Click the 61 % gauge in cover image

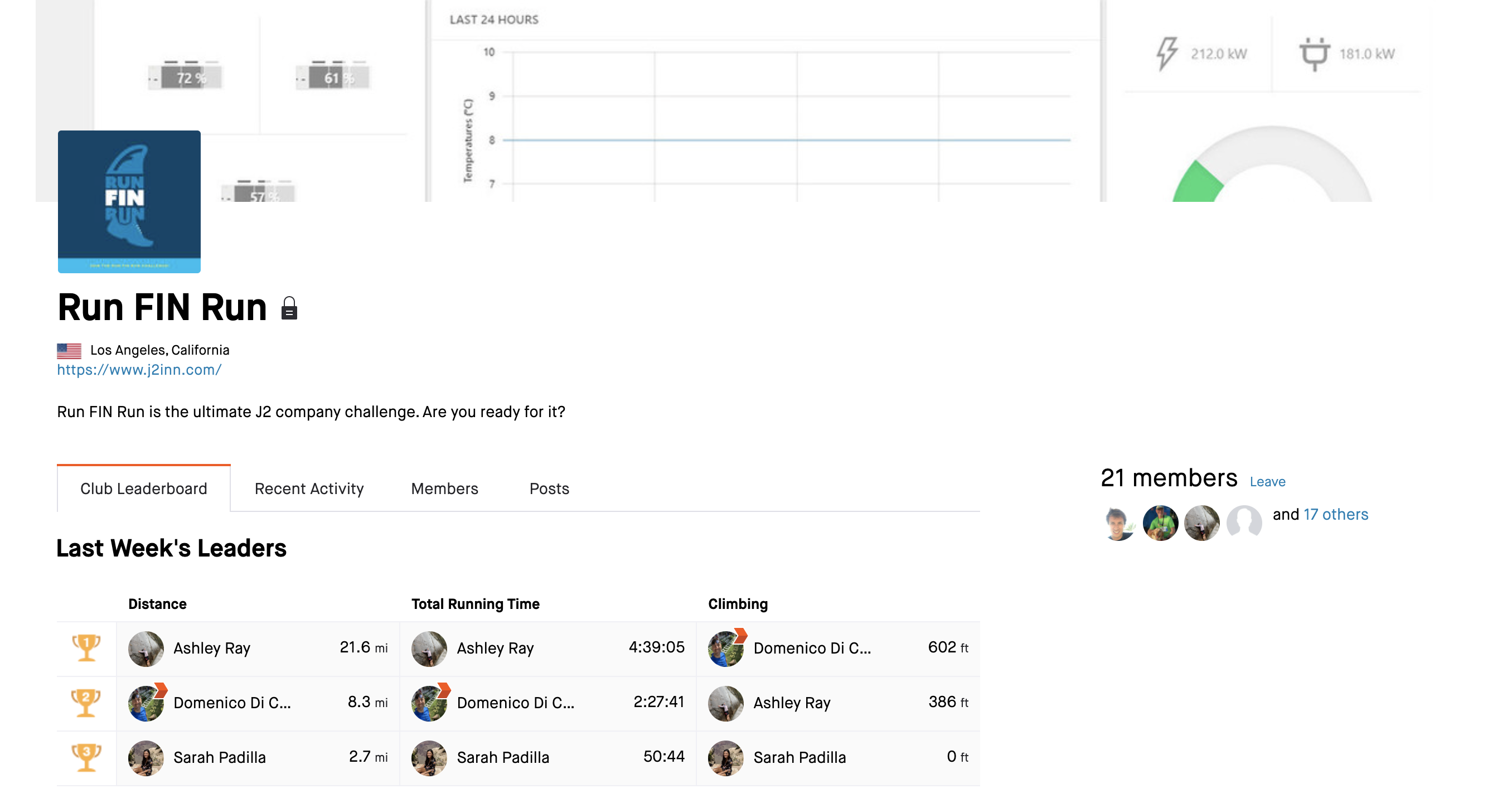click(x=333, y=76)
